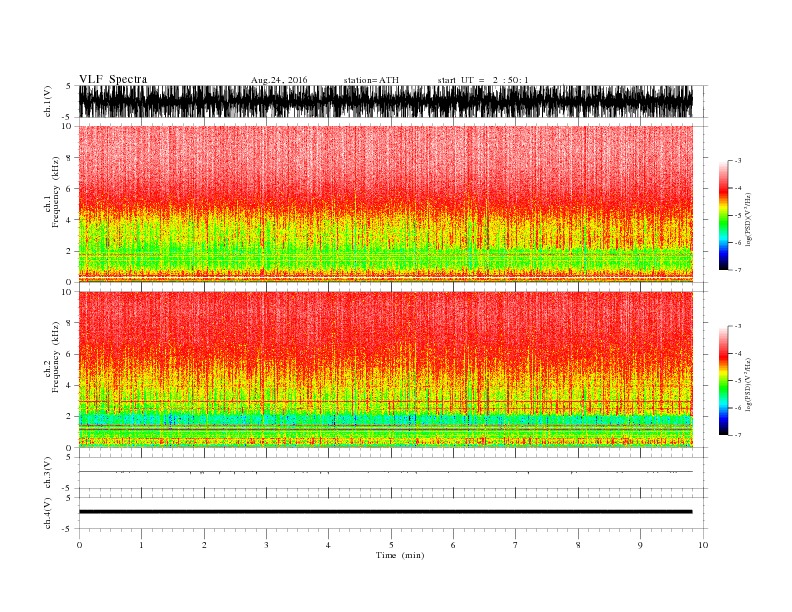This screenshot has height=612, width=792.
Task: Click inside the ch.2 spectrogram panel
Action: [385, 369]
